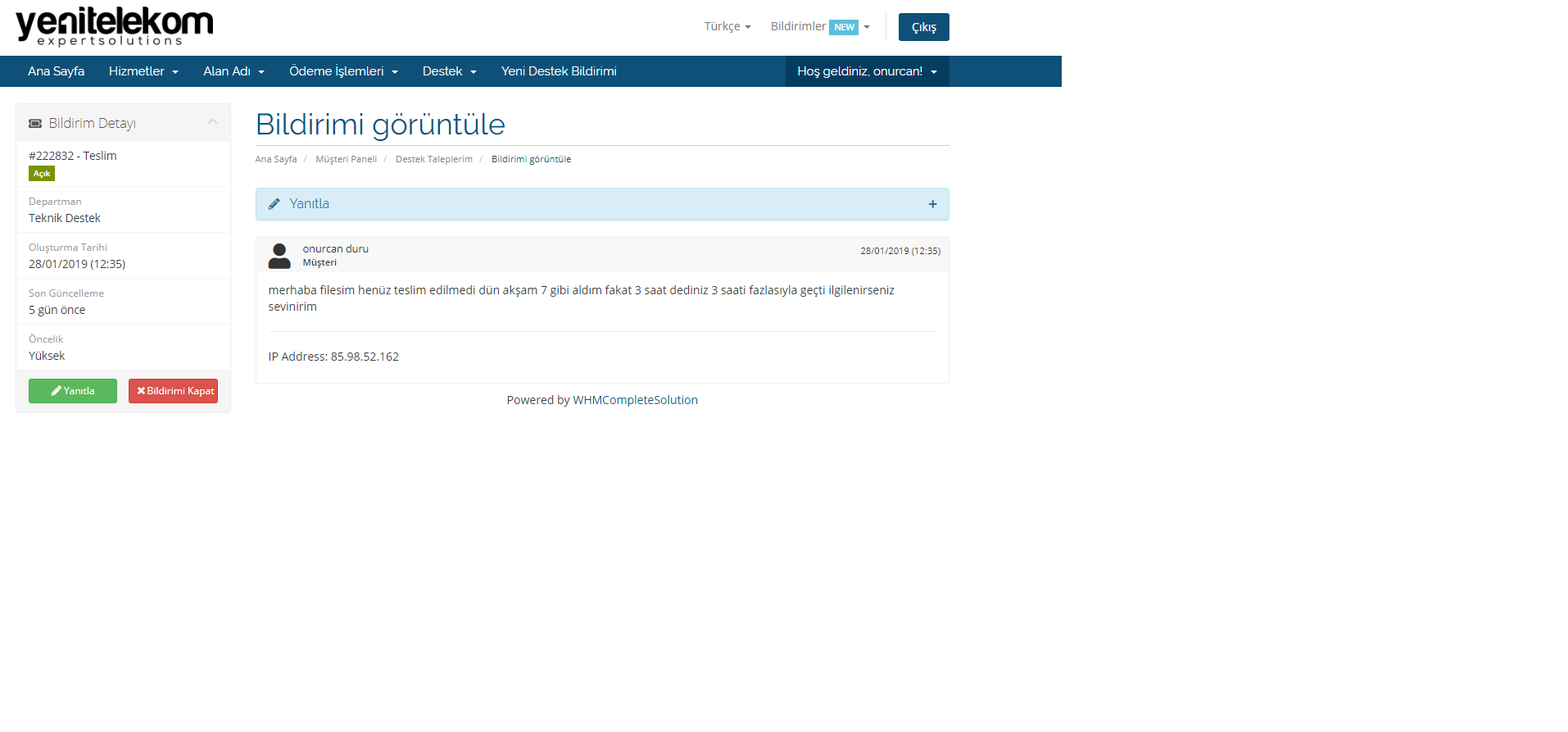Click the Yanıtla reply panel header
1568x732 pixels.
[x=602, y=204]
